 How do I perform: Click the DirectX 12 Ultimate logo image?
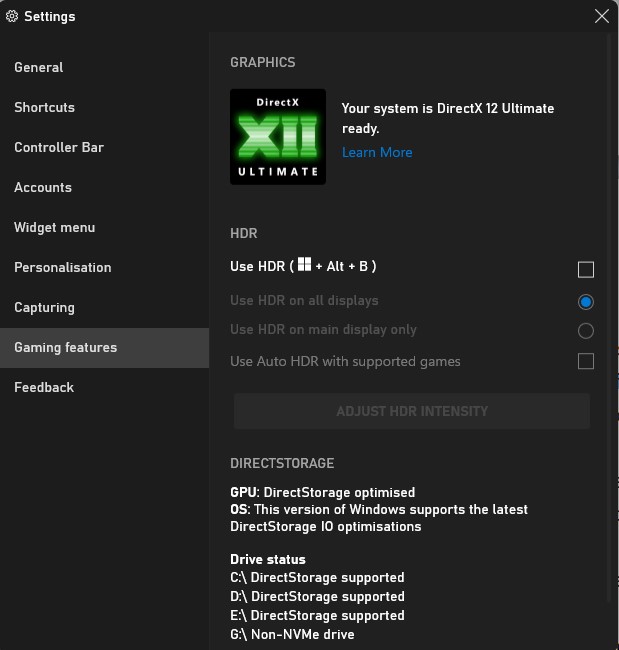point(278,137)
